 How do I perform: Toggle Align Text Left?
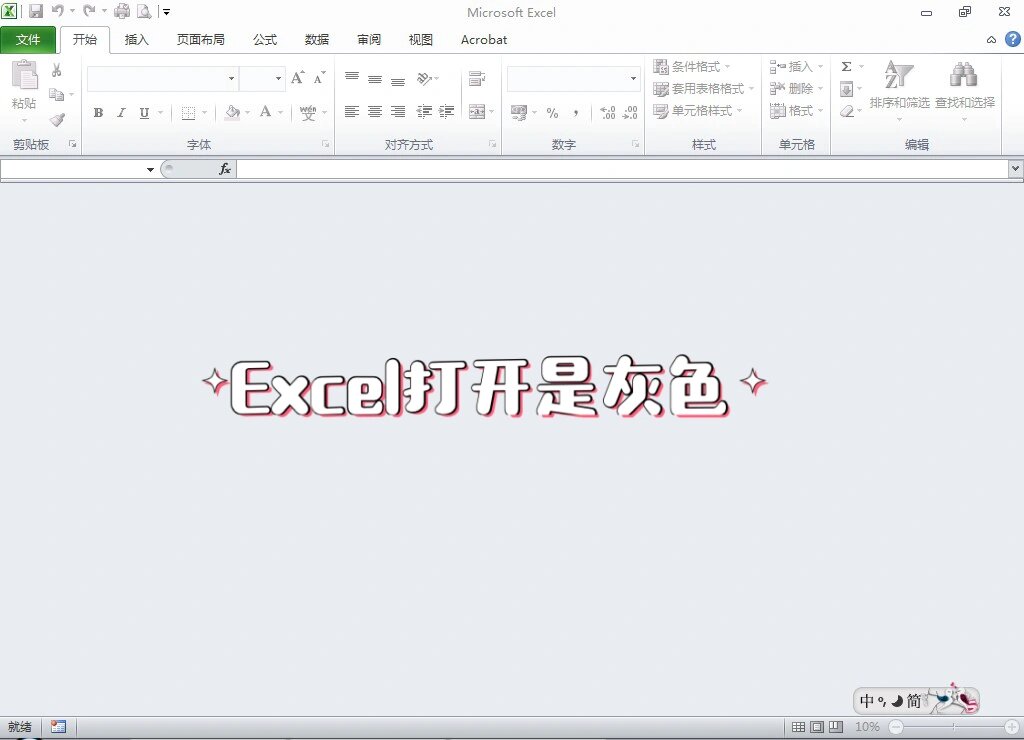(352, 112)
